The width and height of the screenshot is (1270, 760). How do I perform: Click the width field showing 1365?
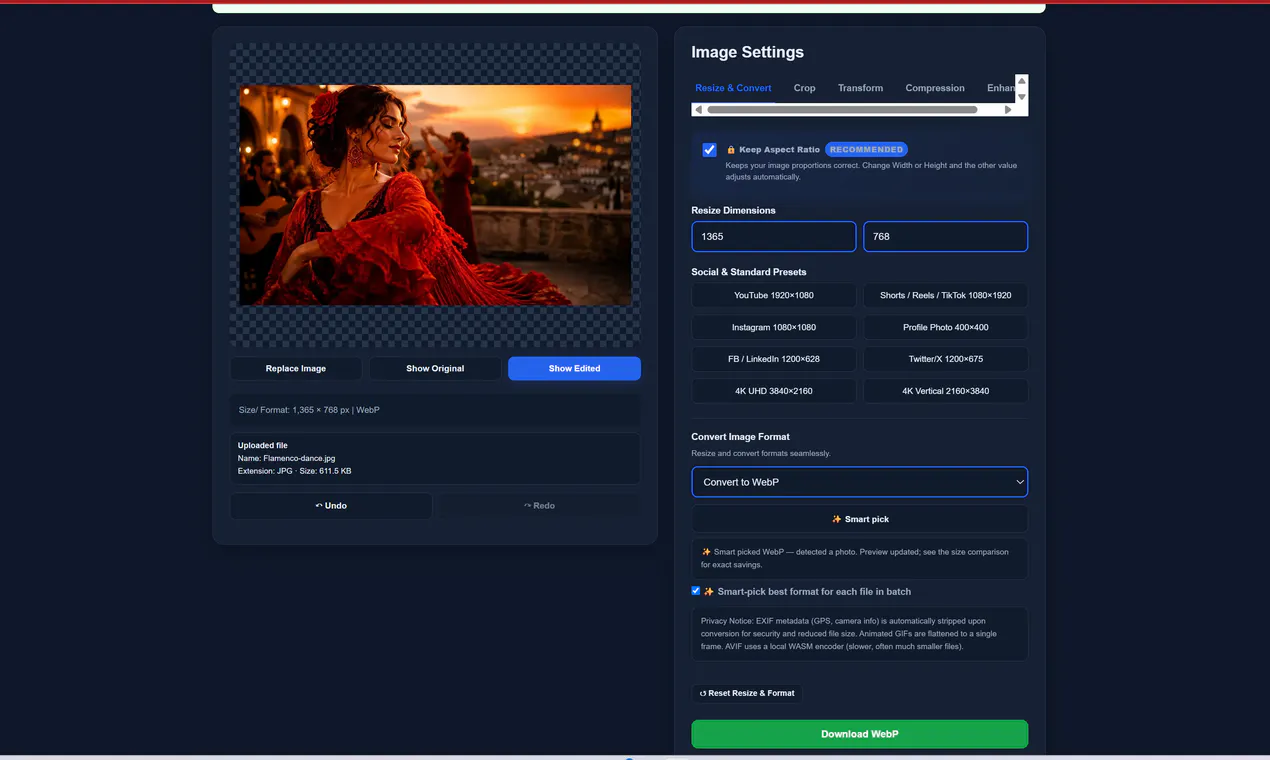click(x=774, y=237)
